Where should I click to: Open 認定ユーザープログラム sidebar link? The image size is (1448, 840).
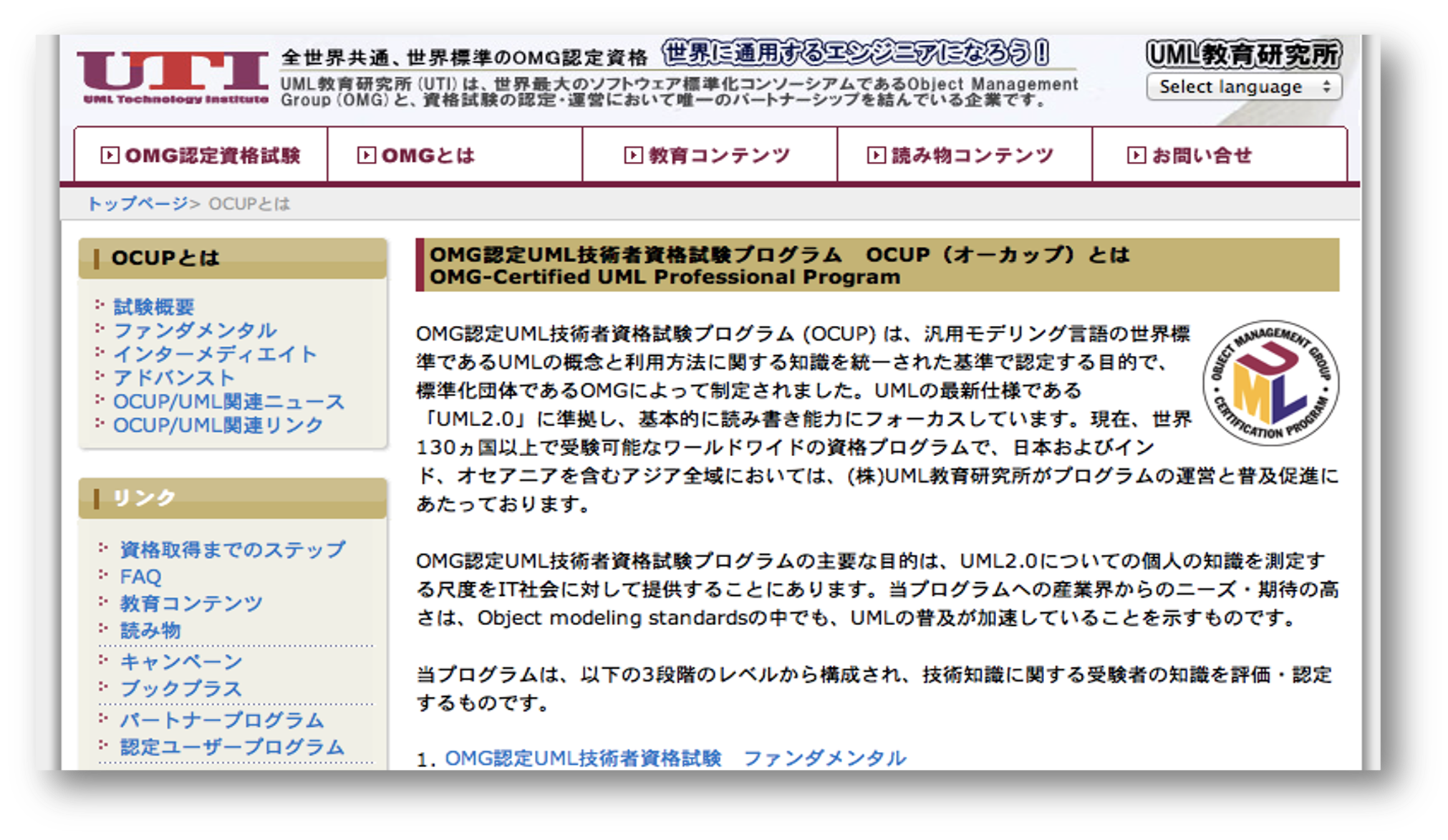click(233, 748)
